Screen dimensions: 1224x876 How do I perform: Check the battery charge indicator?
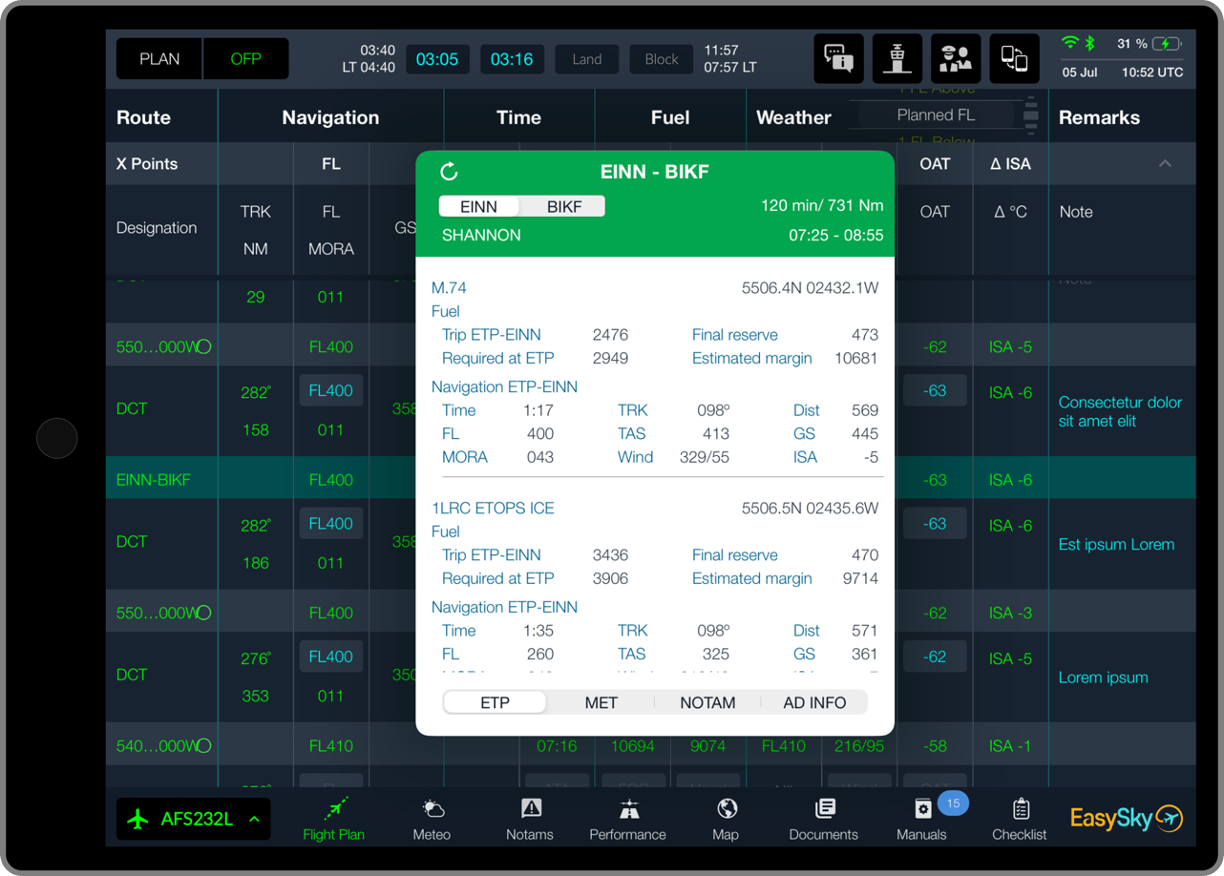coord(1167,44)
